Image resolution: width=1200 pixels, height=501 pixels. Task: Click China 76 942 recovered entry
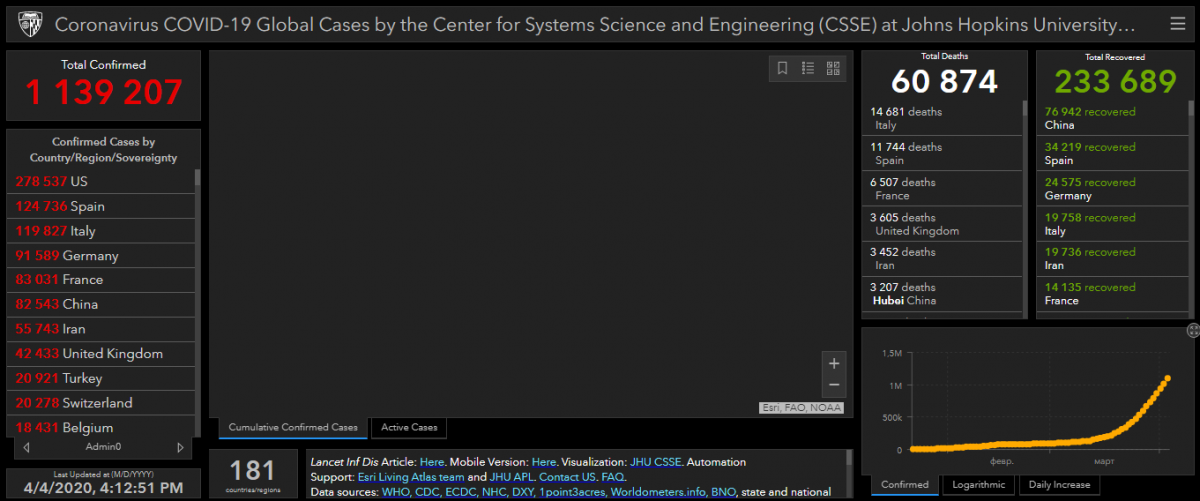(1114, 118)
